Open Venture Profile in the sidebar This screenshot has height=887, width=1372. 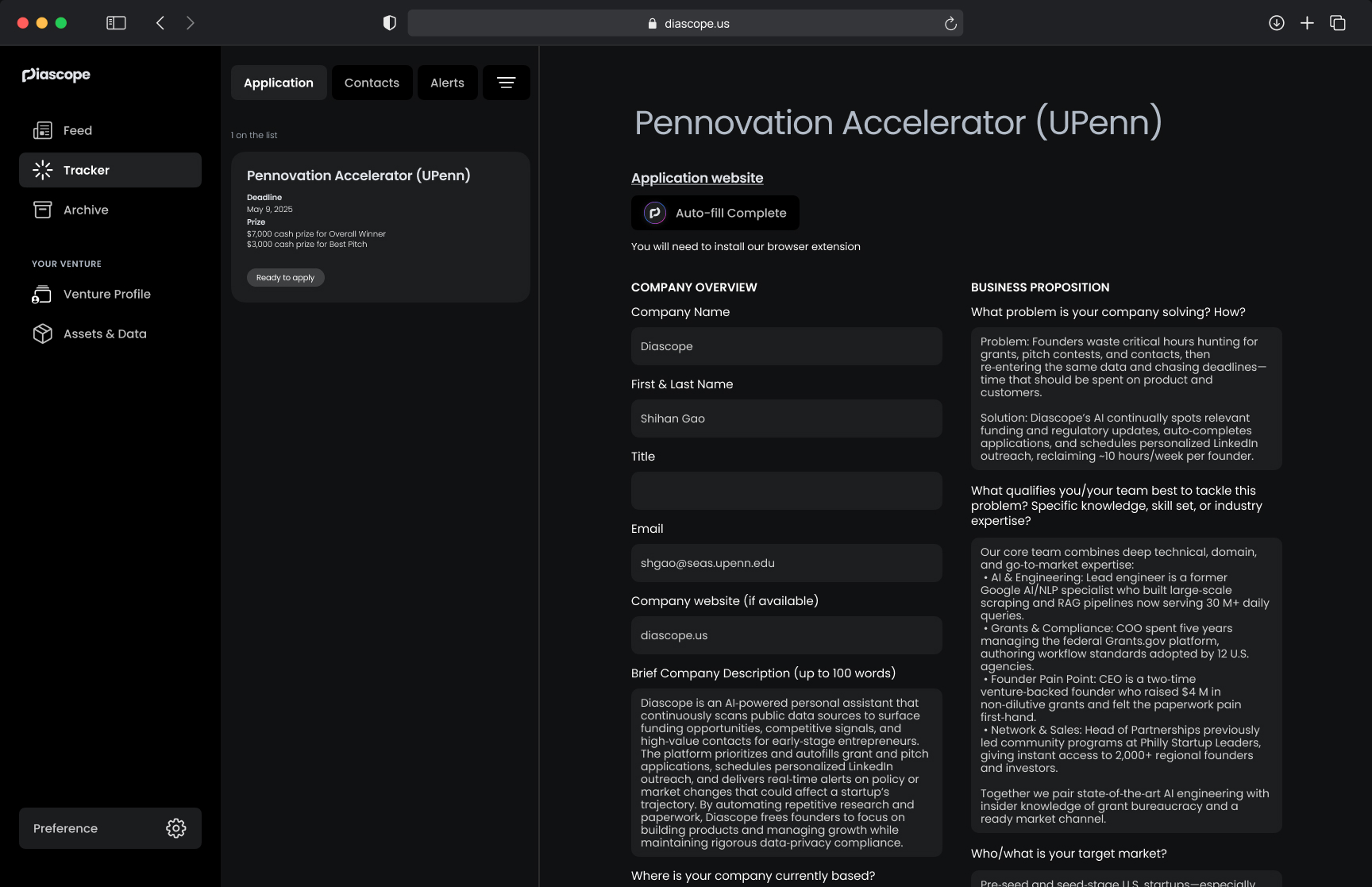click(110, 294)
